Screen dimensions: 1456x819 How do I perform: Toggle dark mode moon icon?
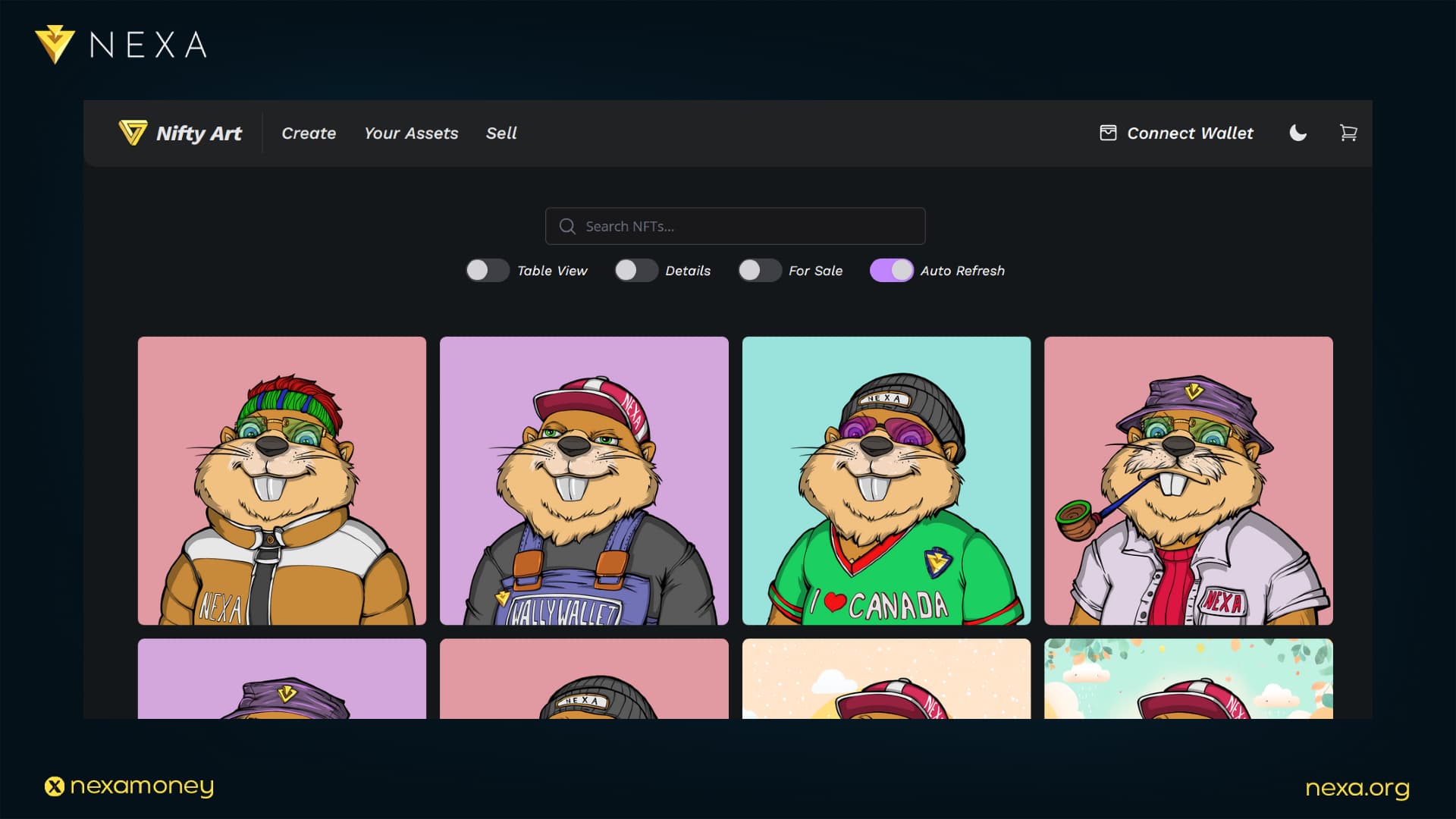click(x=1298, y=133)
